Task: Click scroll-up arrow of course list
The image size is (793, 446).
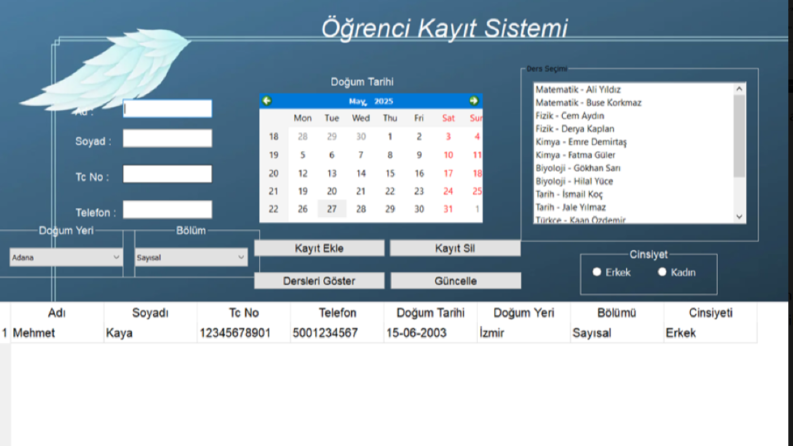Action: click(x=739, y=89)
